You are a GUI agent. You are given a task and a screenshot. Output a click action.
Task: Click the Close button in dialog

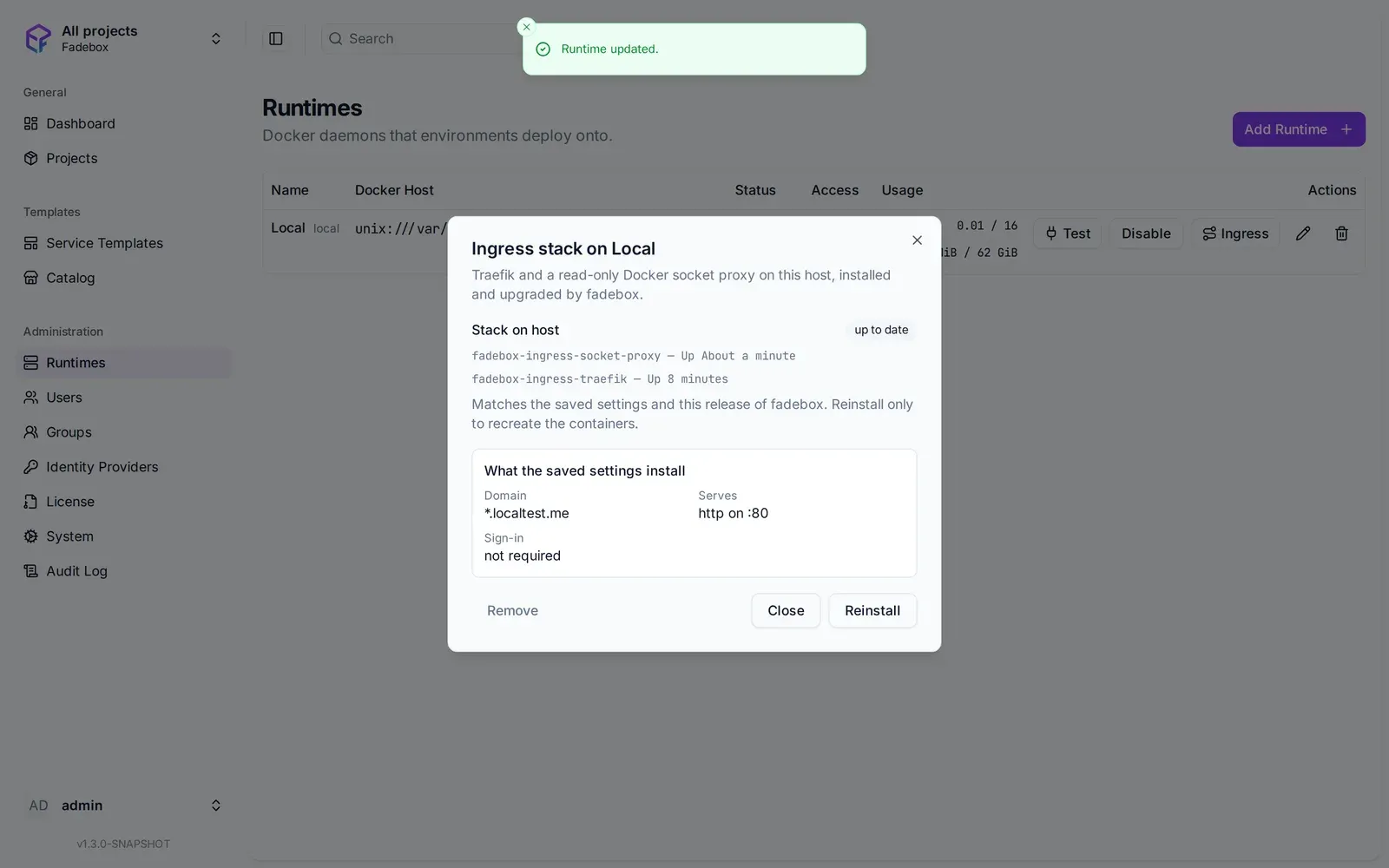(x=786, y=610)
